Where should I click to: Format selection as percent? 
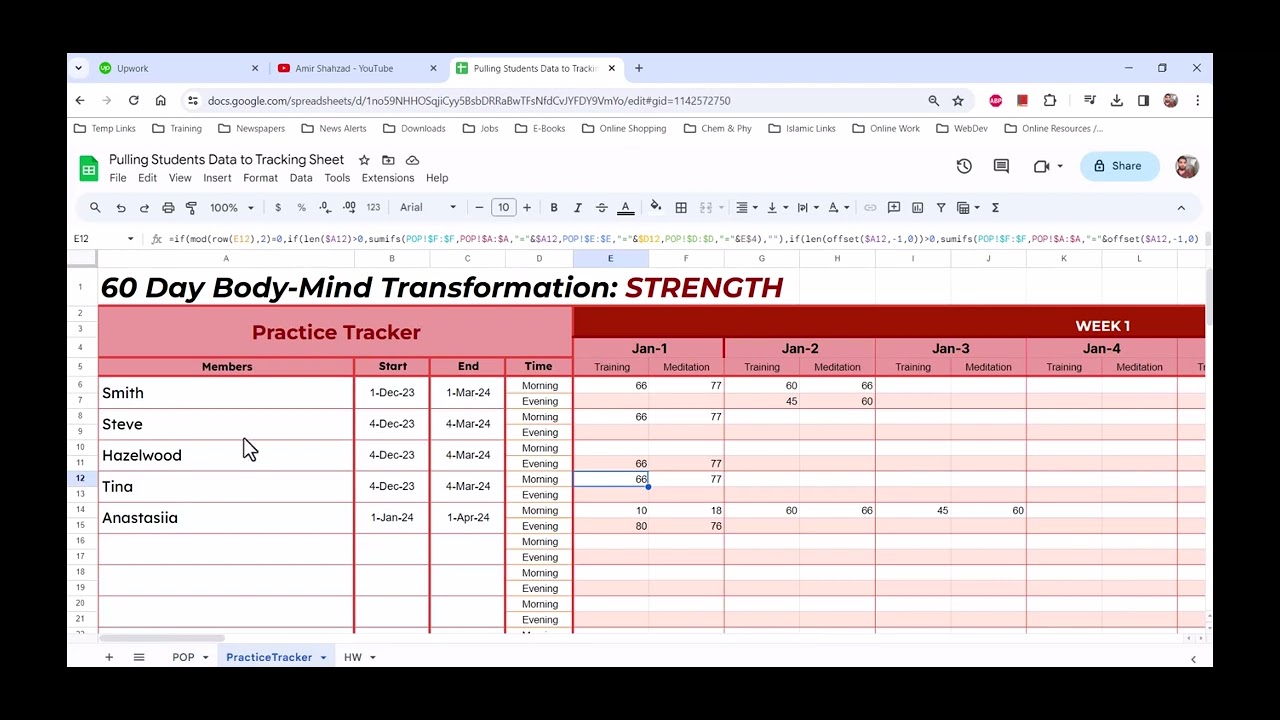[301, 208]
